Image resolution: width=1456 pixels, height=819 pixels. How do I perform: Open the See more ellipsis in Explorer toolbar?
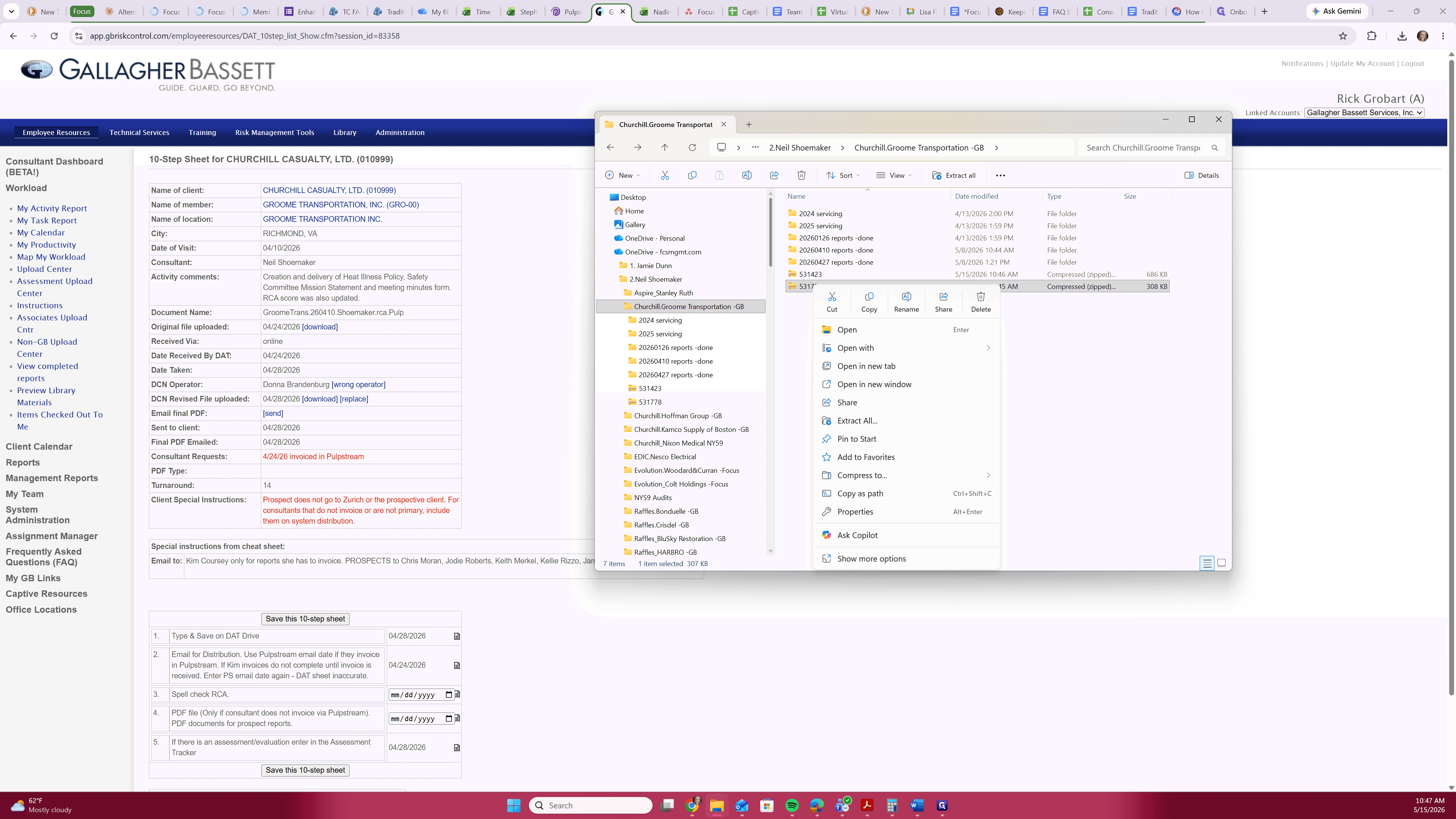tap(1001, 175)
